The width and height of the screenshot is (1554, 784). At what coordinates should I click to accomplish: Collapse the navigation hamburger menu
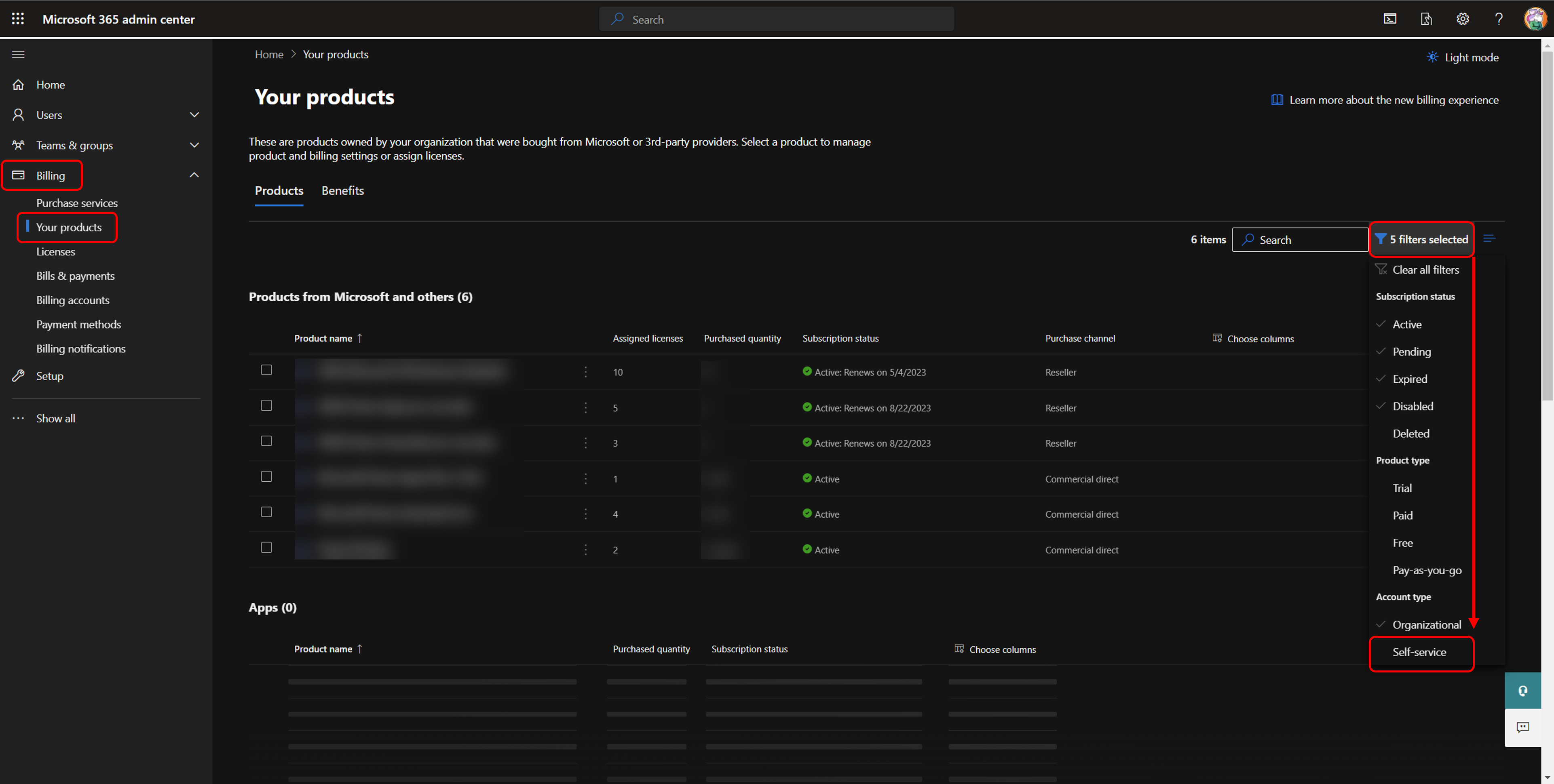[18, 54]
